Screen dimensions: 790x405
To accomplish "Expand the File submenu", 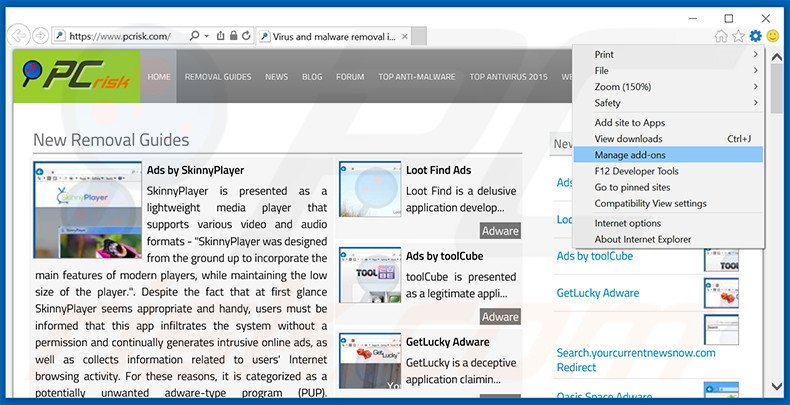I will coord(668,71).
